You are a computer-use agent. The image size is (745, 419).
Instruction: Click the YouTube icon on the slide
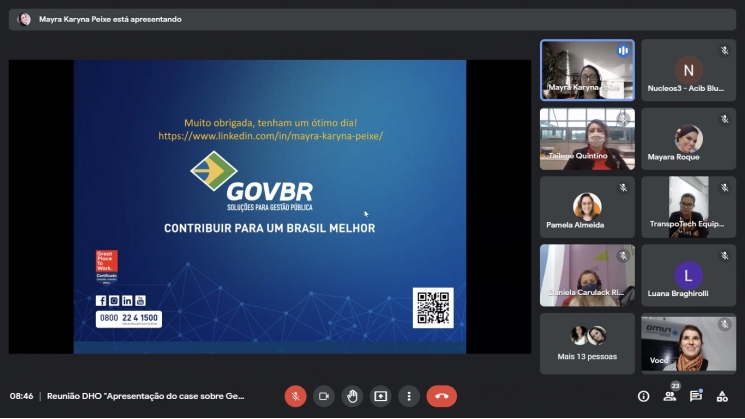(x=140, y=301)
